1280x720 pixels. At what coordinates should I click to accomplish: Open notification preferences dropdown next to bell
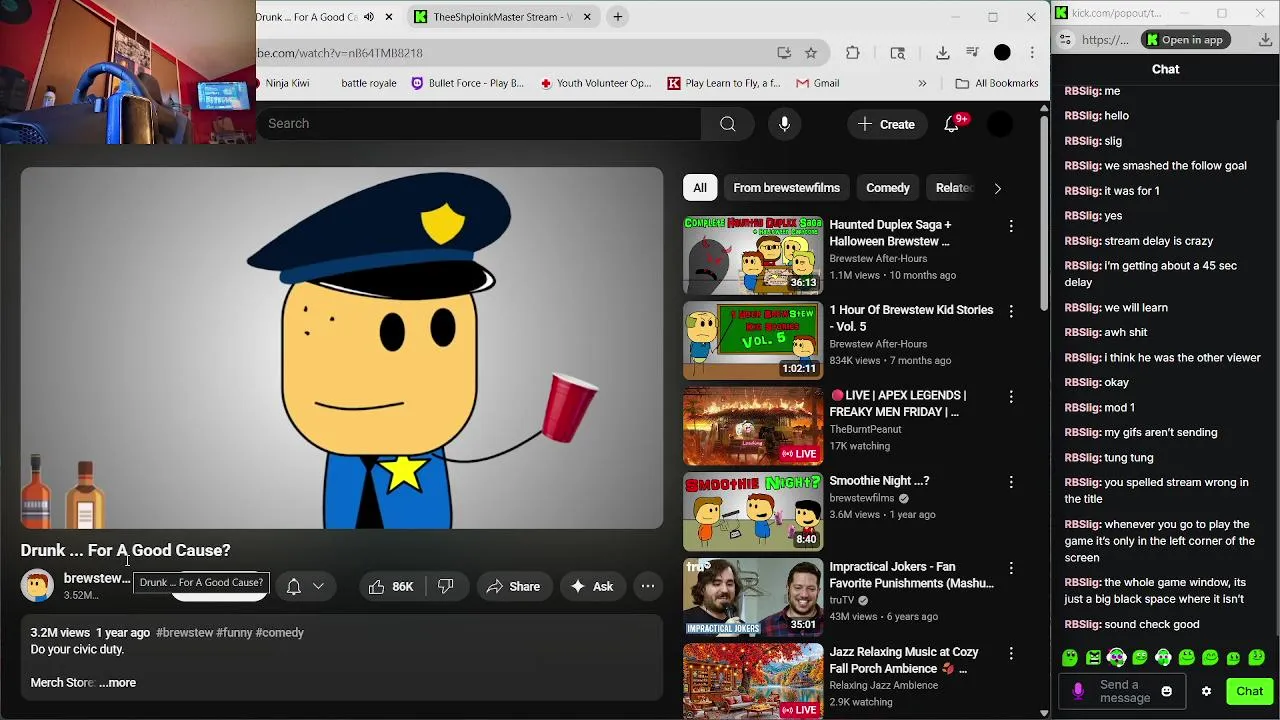[x=318, y=587]
